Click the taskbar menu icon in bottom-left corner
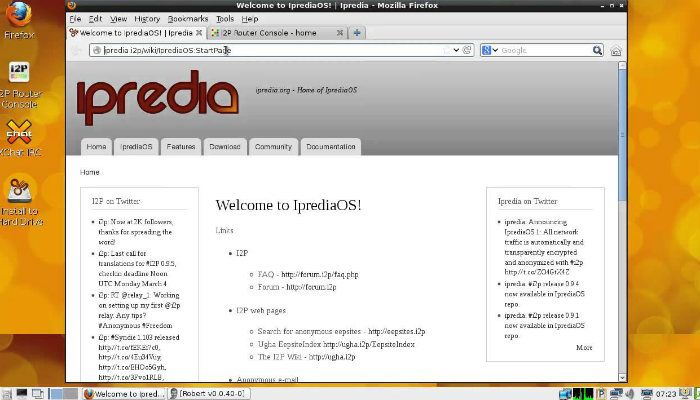The image size is (700, 400). pyautogui.click(x=6, y=394)
